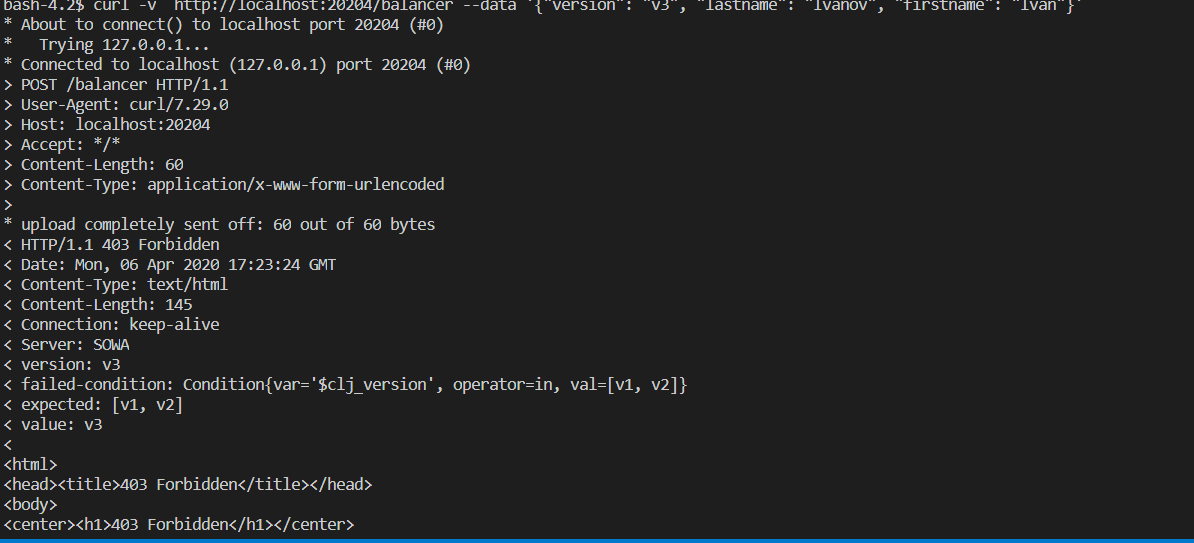Click the expected: [v1, v2] line
1194x543 pixels.
pyautogui.click(x=93, y=404)
